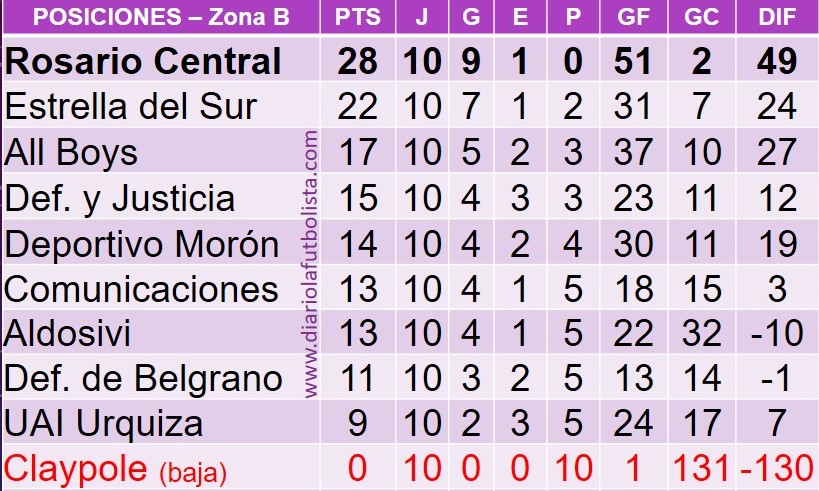This screenshot has width=819, height=491.
Task: Select the UAI Urquiza team cell
Action: pos(103,423)
